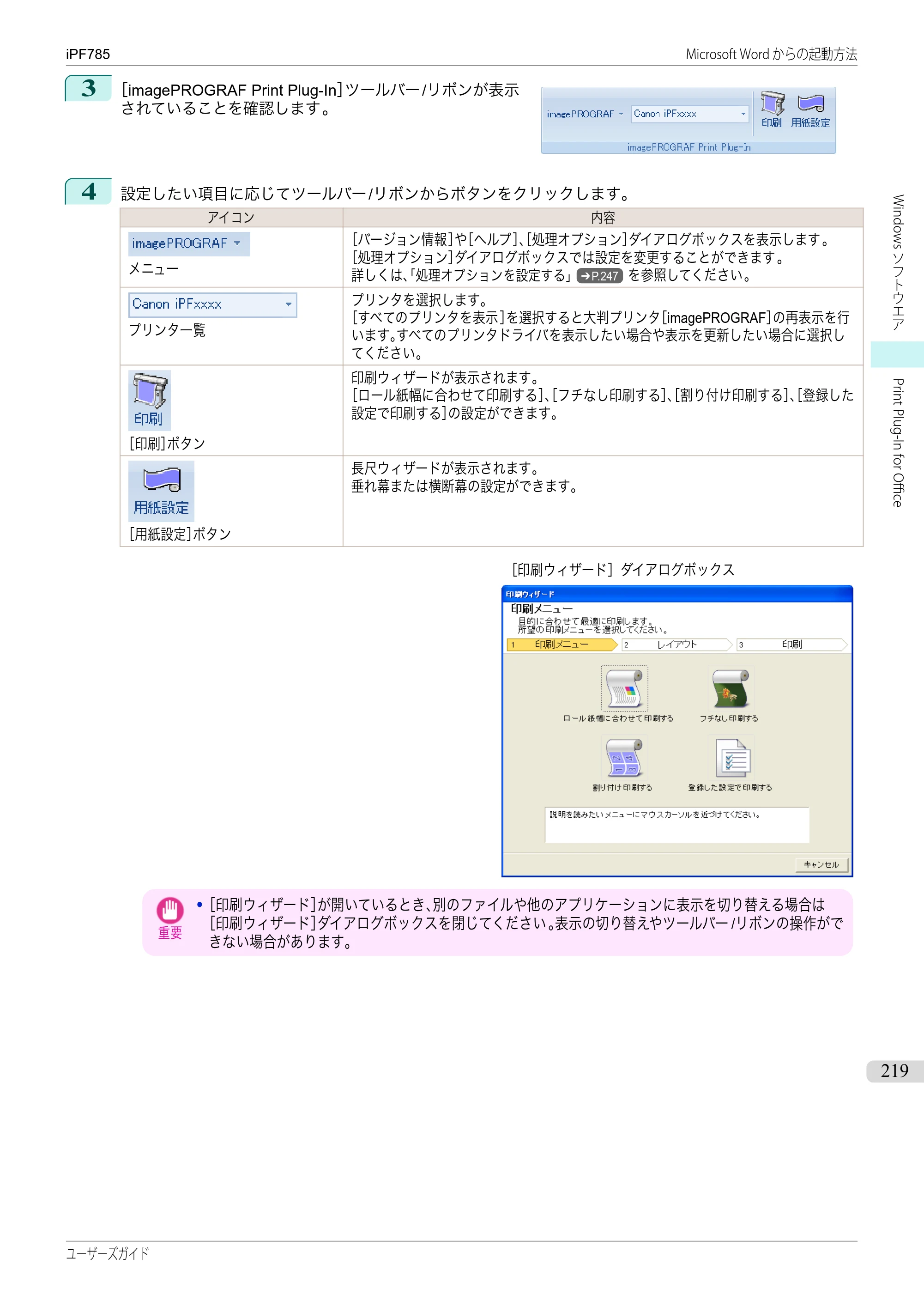Select 登録した設定で印刷する icon in wizard
The height and width of the screenshot is (1307, 924).
point(731,758)
